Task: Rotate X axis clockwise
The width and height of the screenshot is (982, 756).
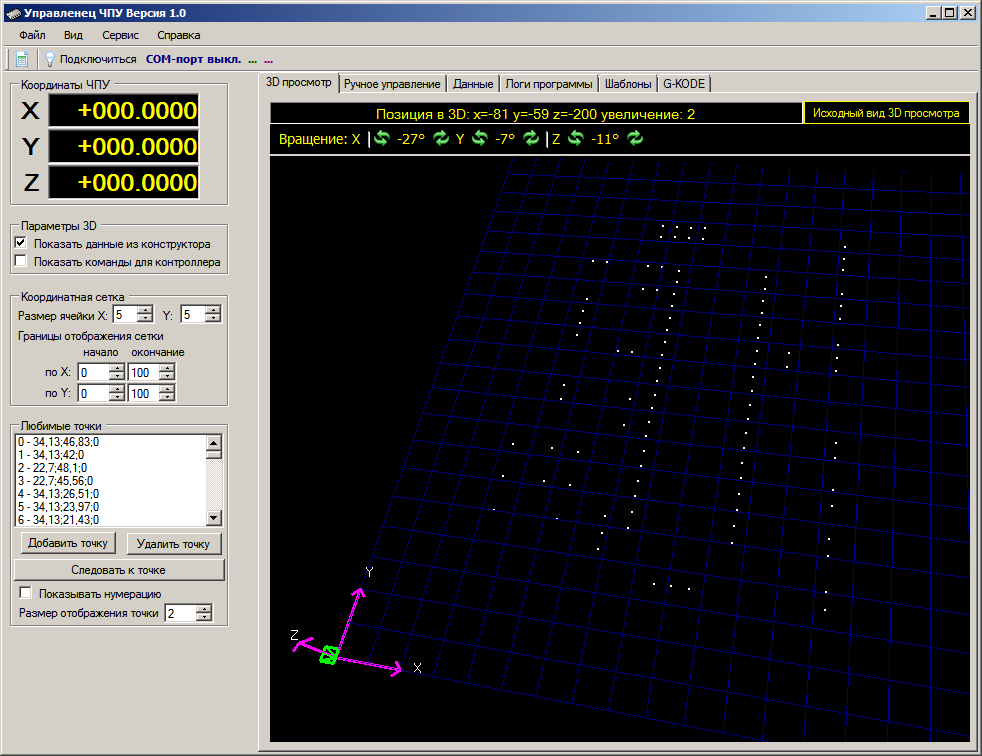Action: pyautogui.click(x=441, y=139)
